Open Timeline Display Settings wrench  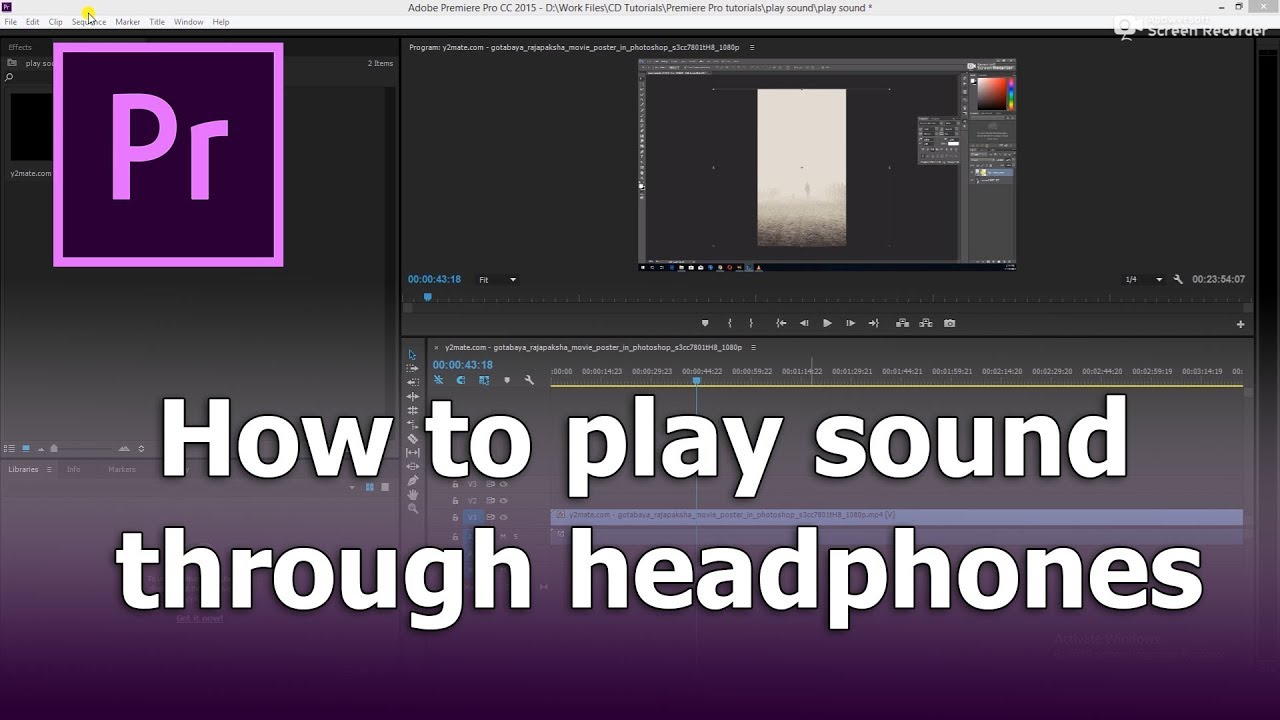coord(529,380)
